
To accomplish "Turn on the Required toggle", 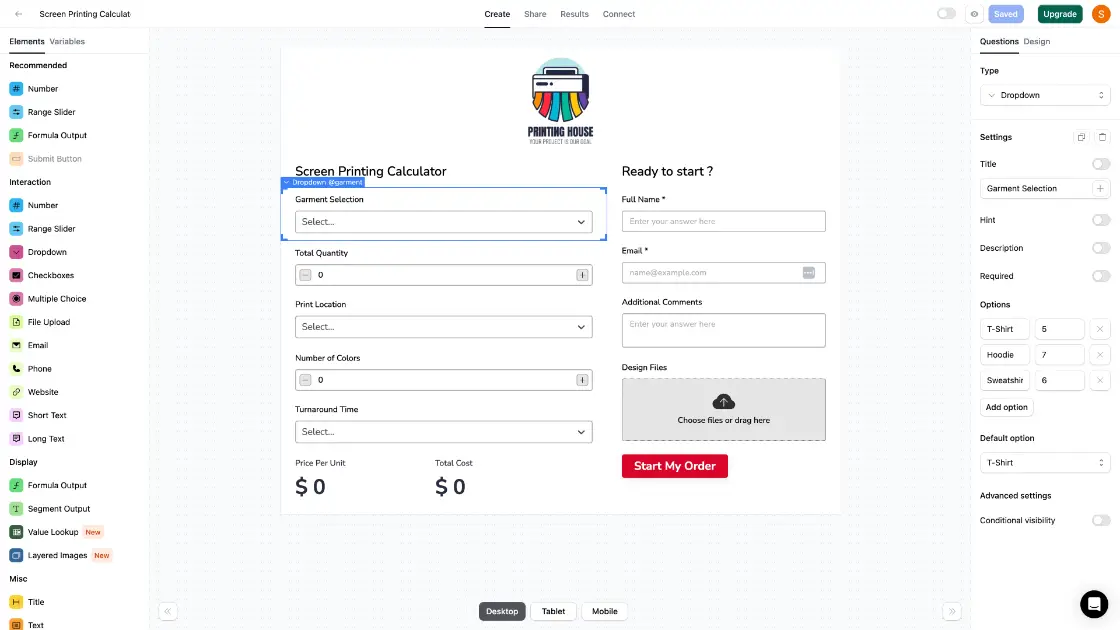I will pos(1101,276).
